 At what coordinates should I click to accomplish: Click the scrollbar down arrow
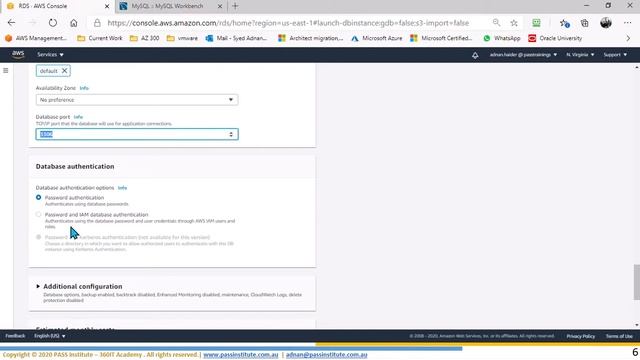pos(636,325)
